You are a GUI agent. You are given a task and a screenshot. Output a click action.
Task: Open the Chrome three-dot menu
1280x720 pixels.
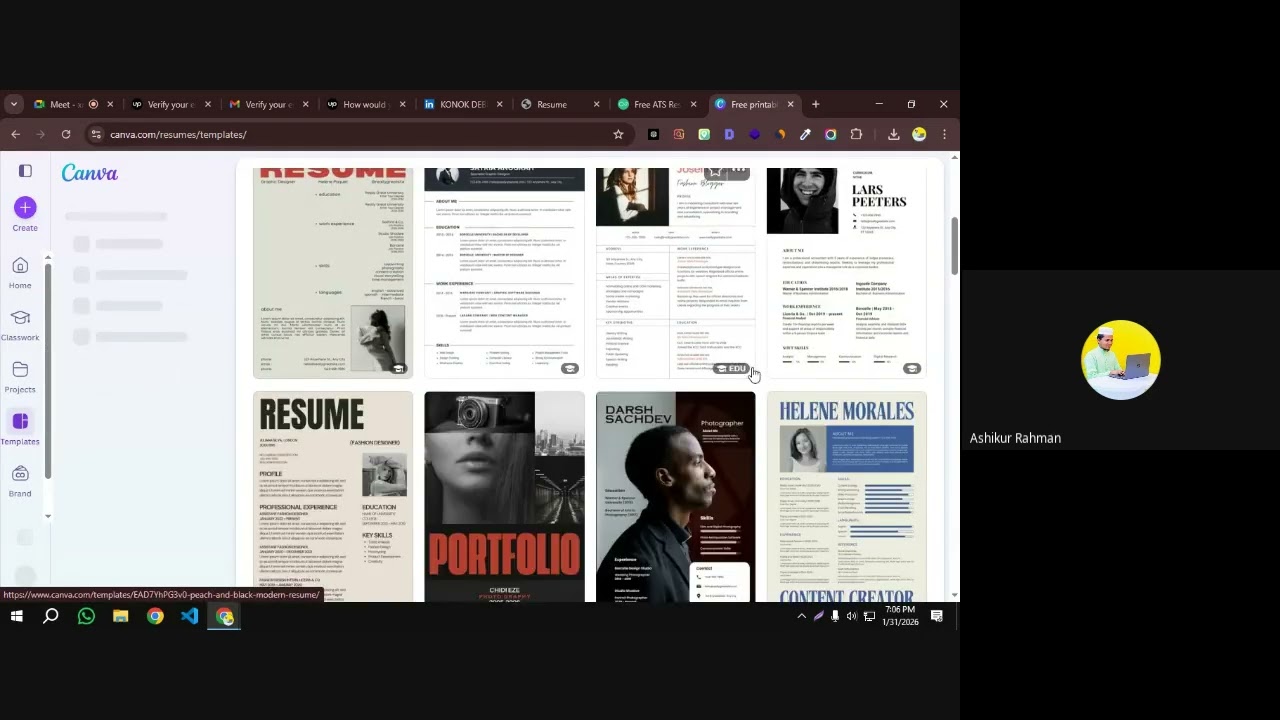[944, 134]
